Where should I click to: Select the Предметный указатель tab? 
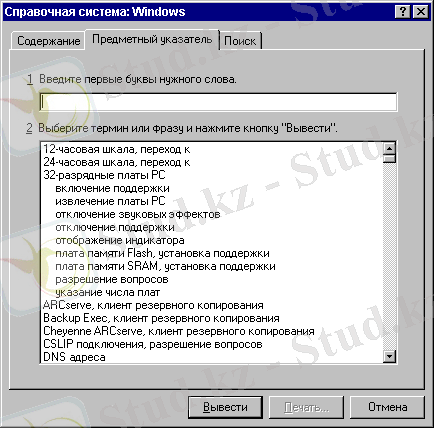coord(152,39)
